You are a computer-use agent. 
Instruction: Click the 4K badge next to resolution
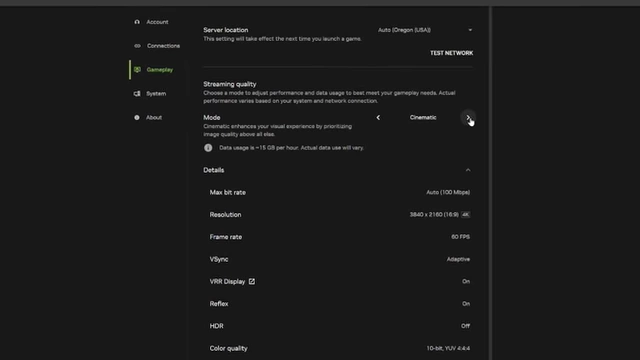pos(465,215)
